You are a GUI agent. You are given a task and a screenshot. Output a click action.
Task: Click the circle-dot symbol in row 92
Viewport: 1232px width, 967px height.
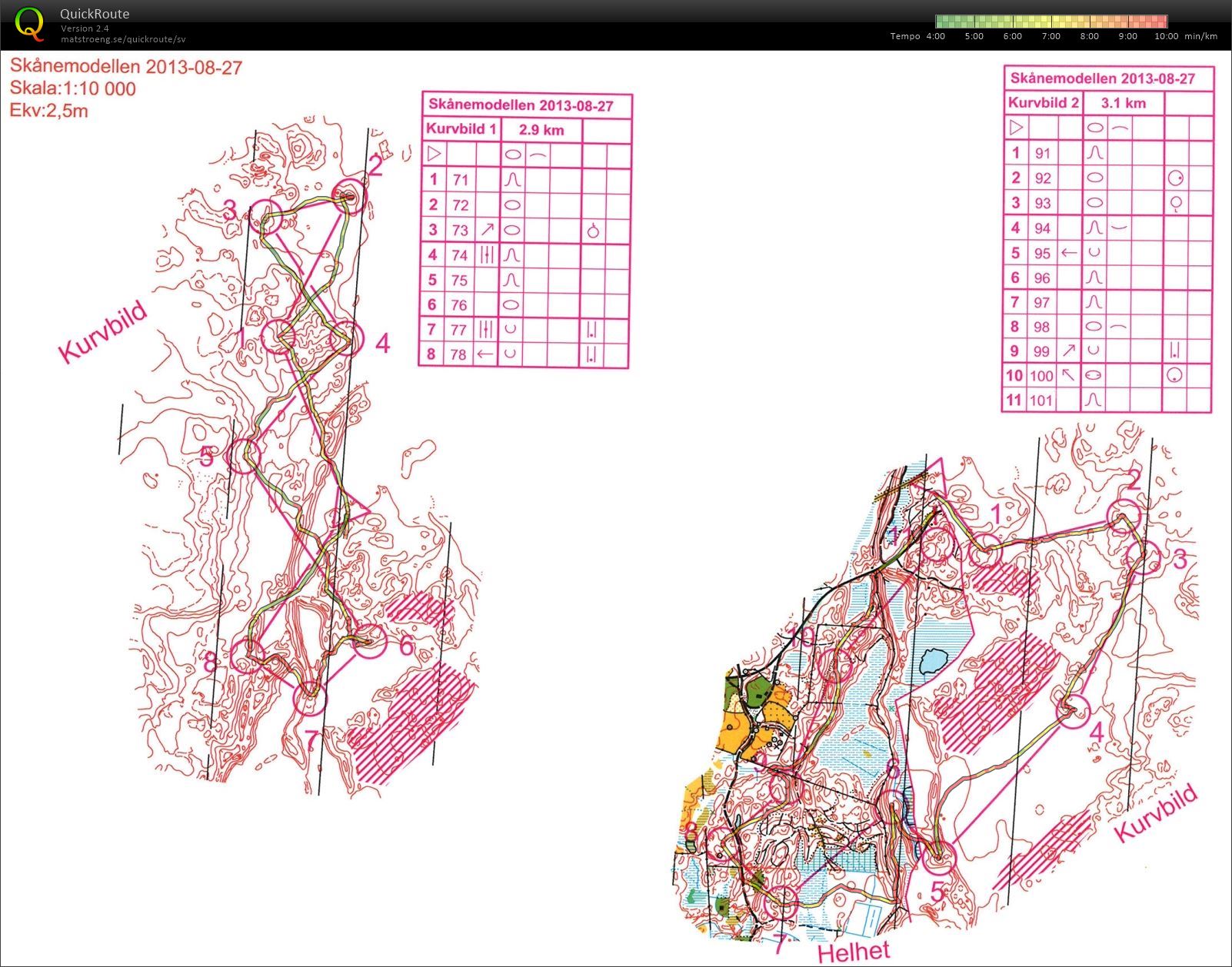click(x=1175, y=178)
